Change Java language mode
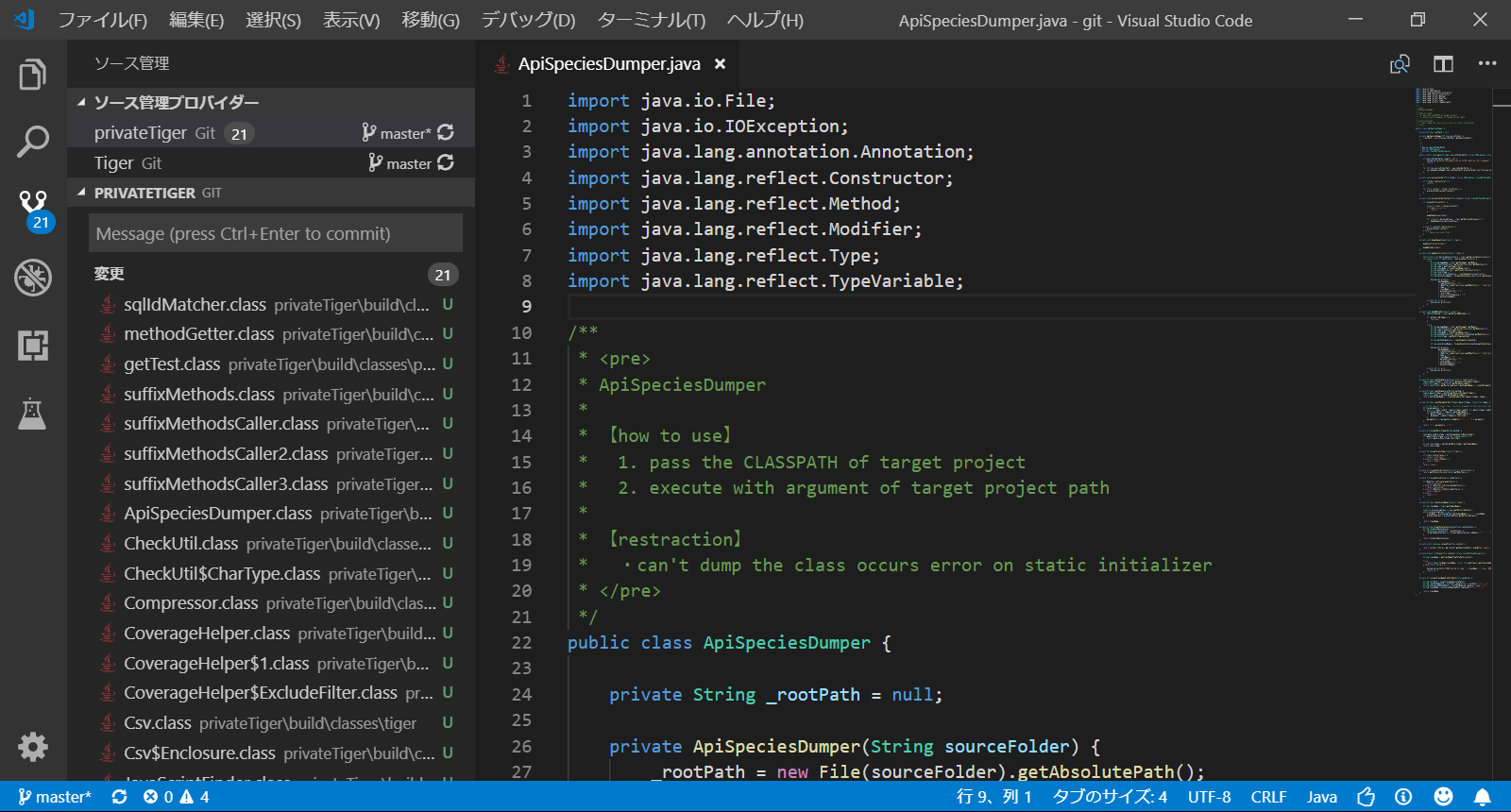Screen dimensions: 1511x812 [1321, 797]
